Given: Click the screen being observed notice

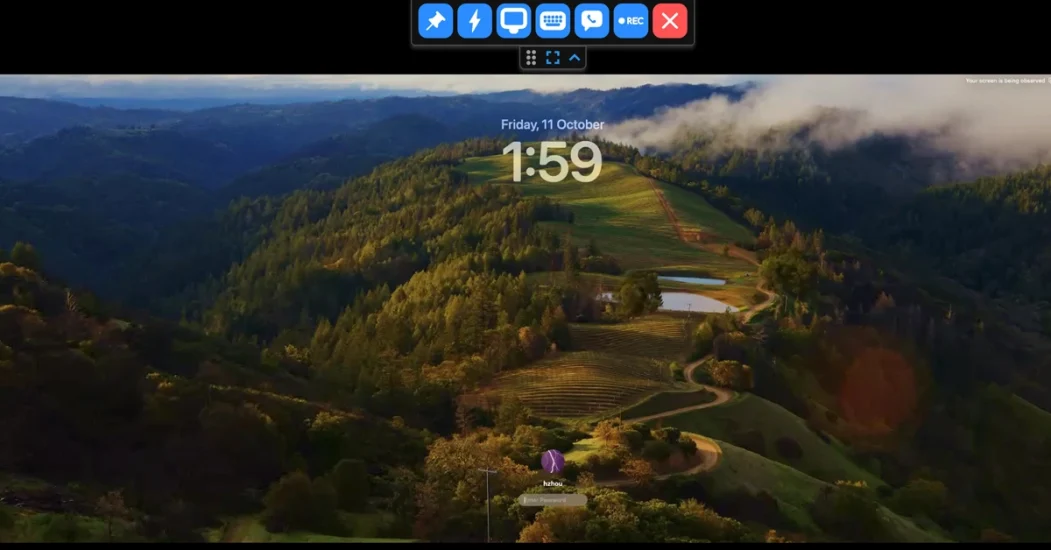Looking at the screenshot, I should tap(1007, 81).
